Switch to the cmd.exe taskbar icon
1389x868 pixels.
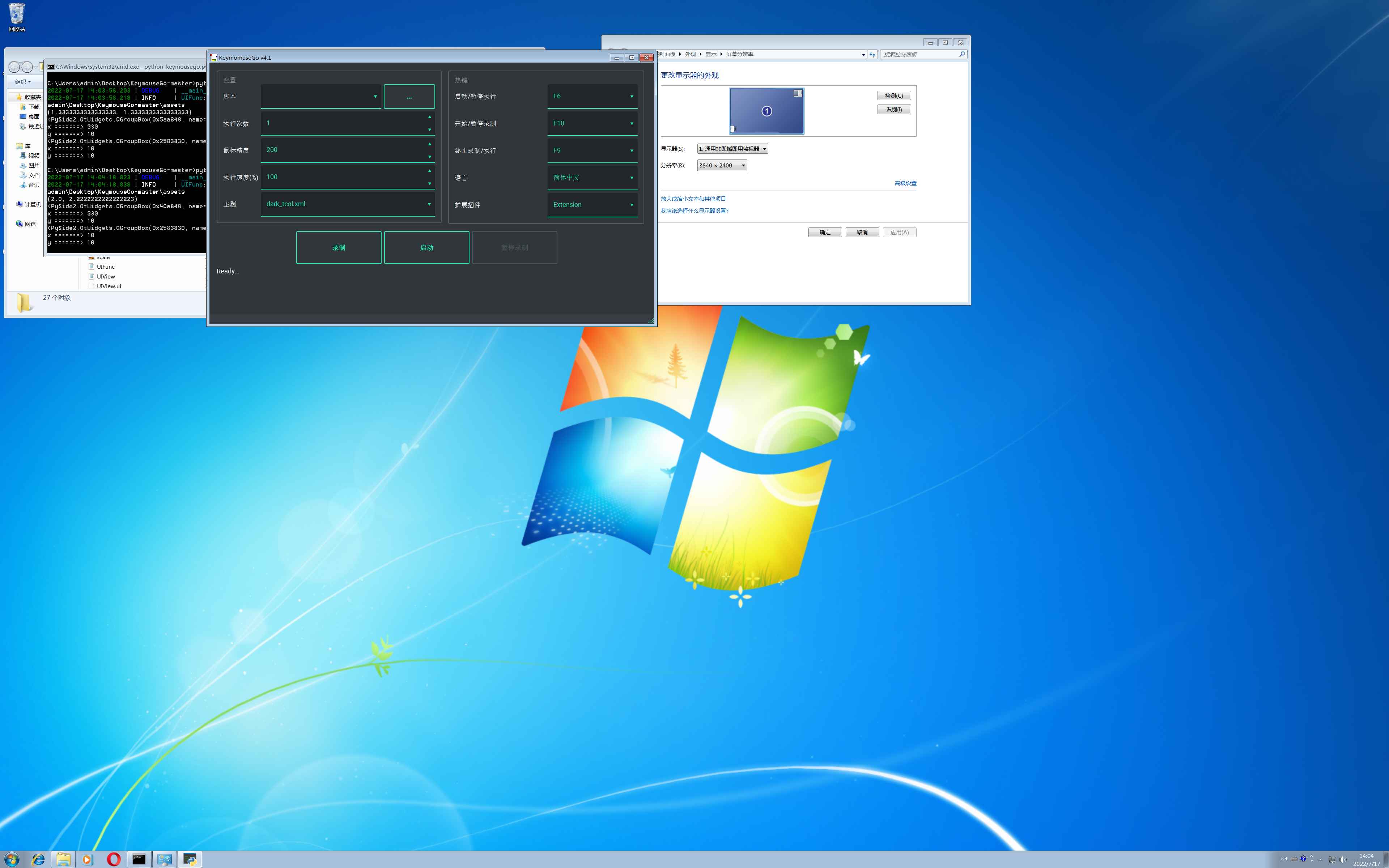[139, 859]
